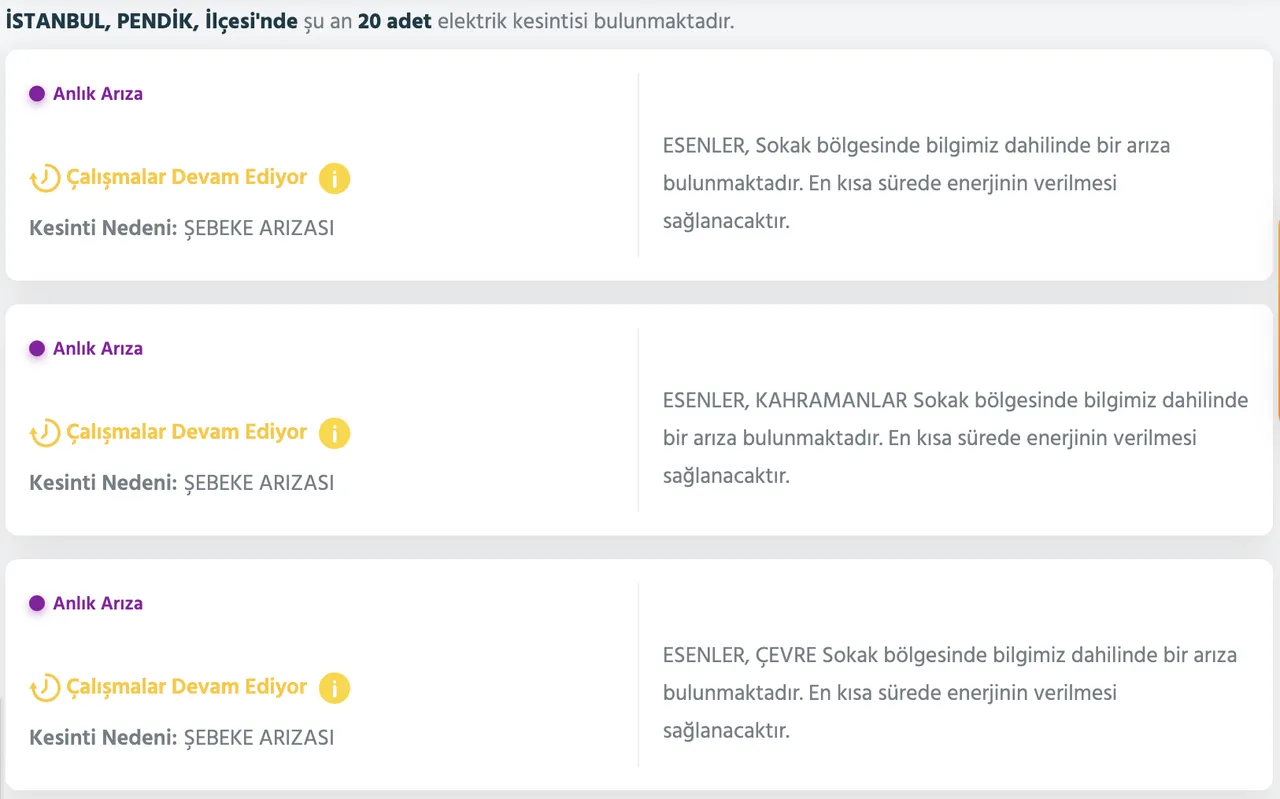Open the info tooltip on the KAHRAMANLAR Sokak card
This screenshot has width=1280, height=799.
334,433
